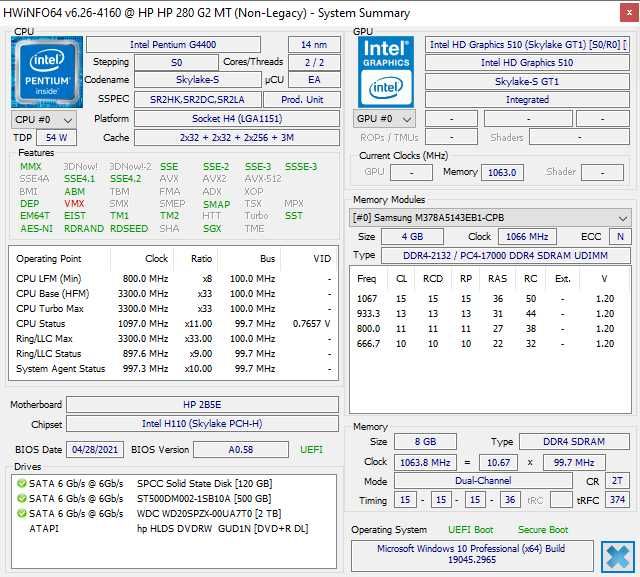Select the Ring/LLC Max operating point row
Viewport: 640px width, 577px height.
(173, 339)
